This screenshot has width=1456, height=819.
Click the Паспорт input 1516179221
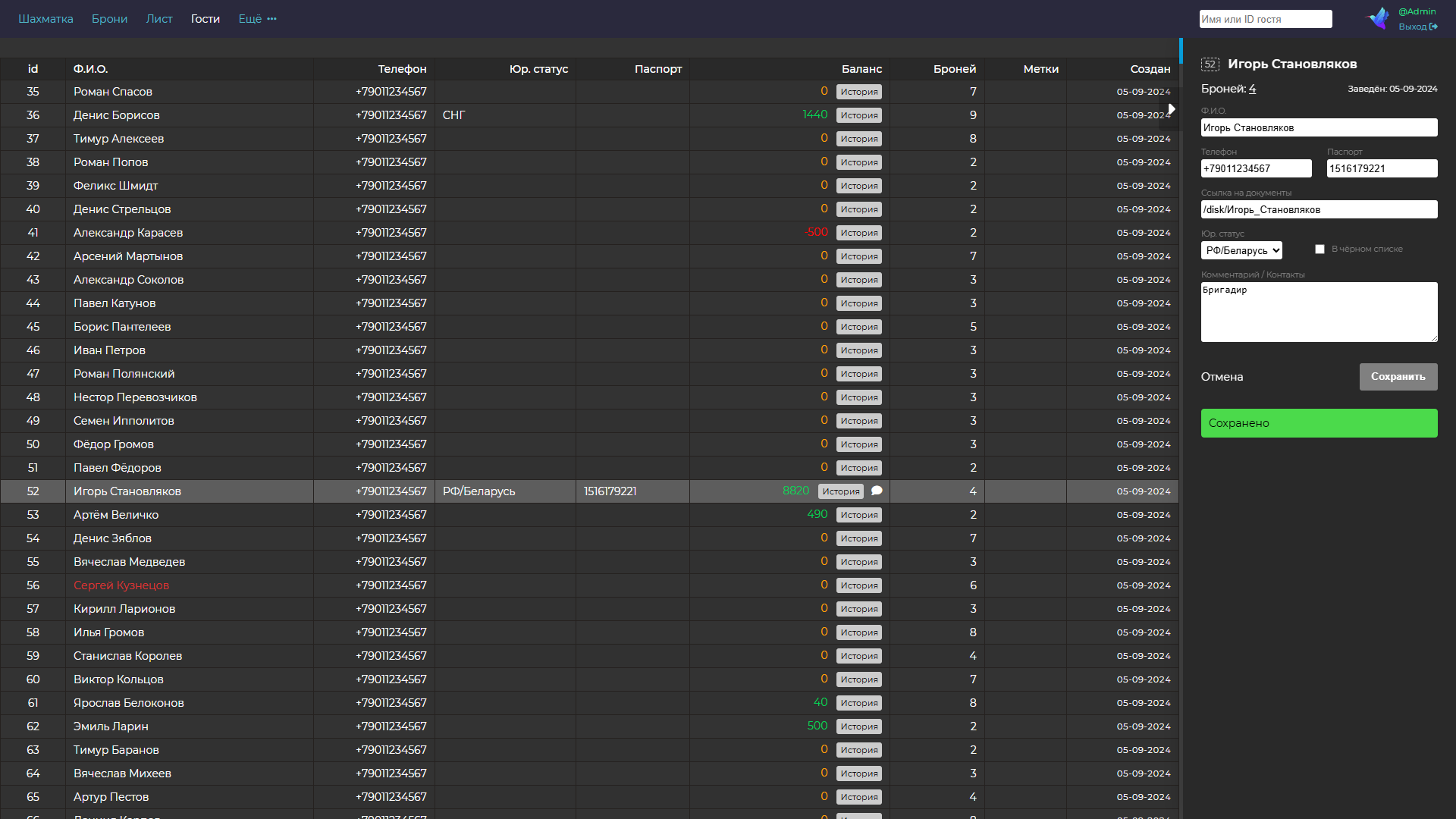pos(1382,168)
